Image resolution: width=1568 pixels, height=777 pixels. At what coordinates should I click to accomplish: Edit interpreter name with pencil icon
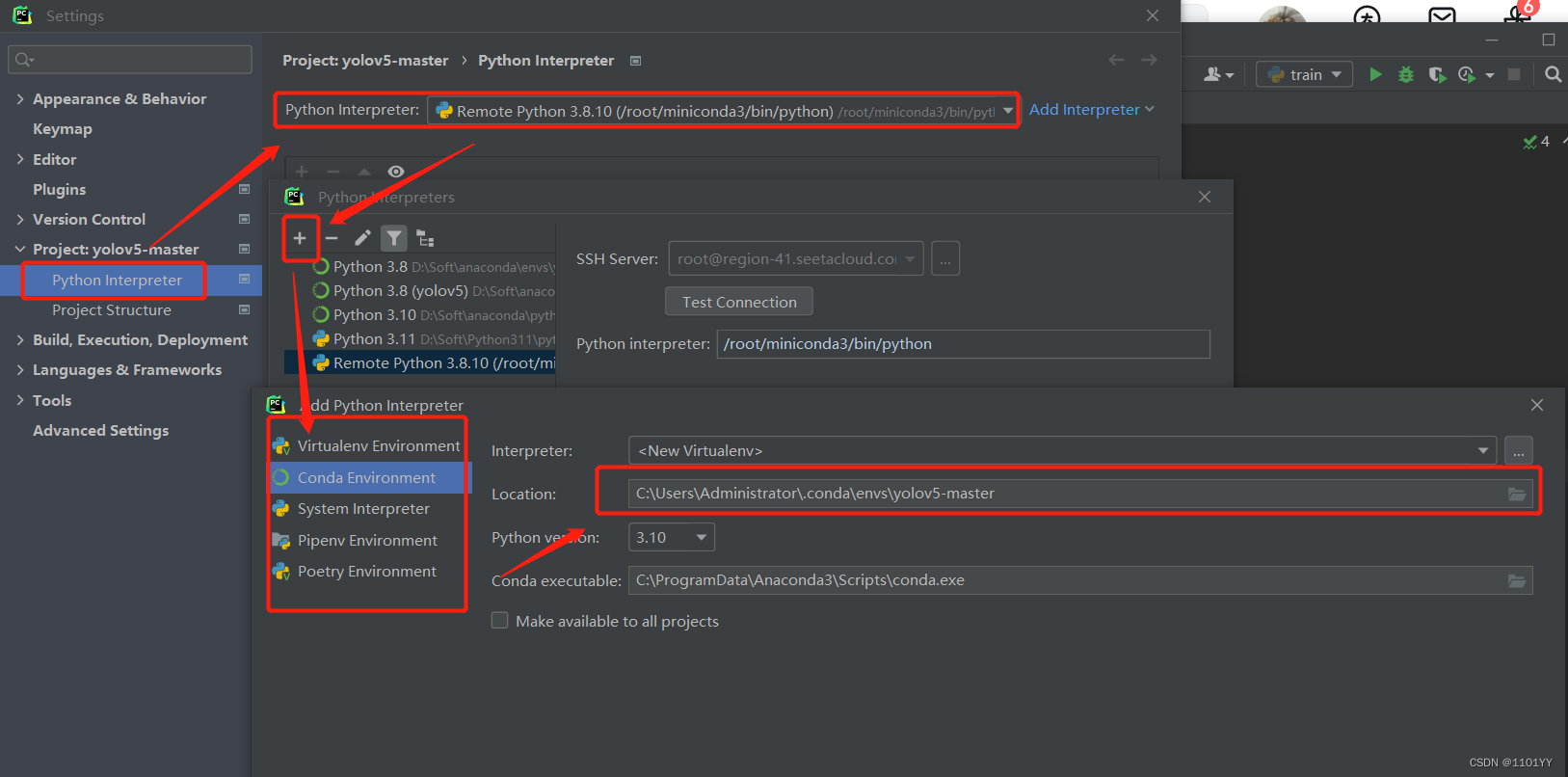pyautogui.click(x=362, y=238)
